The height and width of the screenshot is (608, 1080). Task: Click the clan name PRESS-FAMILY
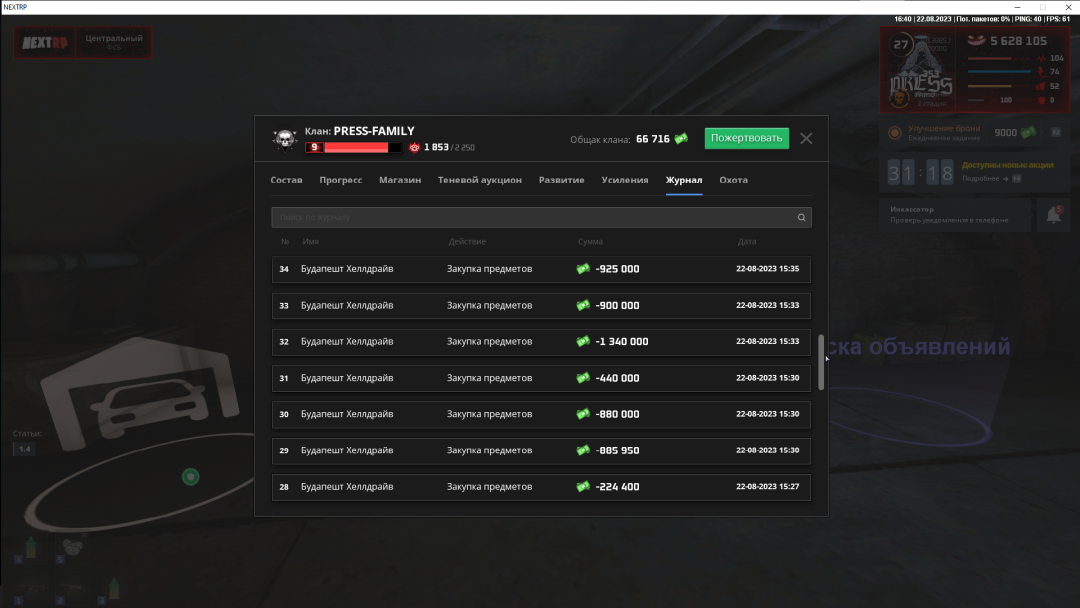pos(374,131)
